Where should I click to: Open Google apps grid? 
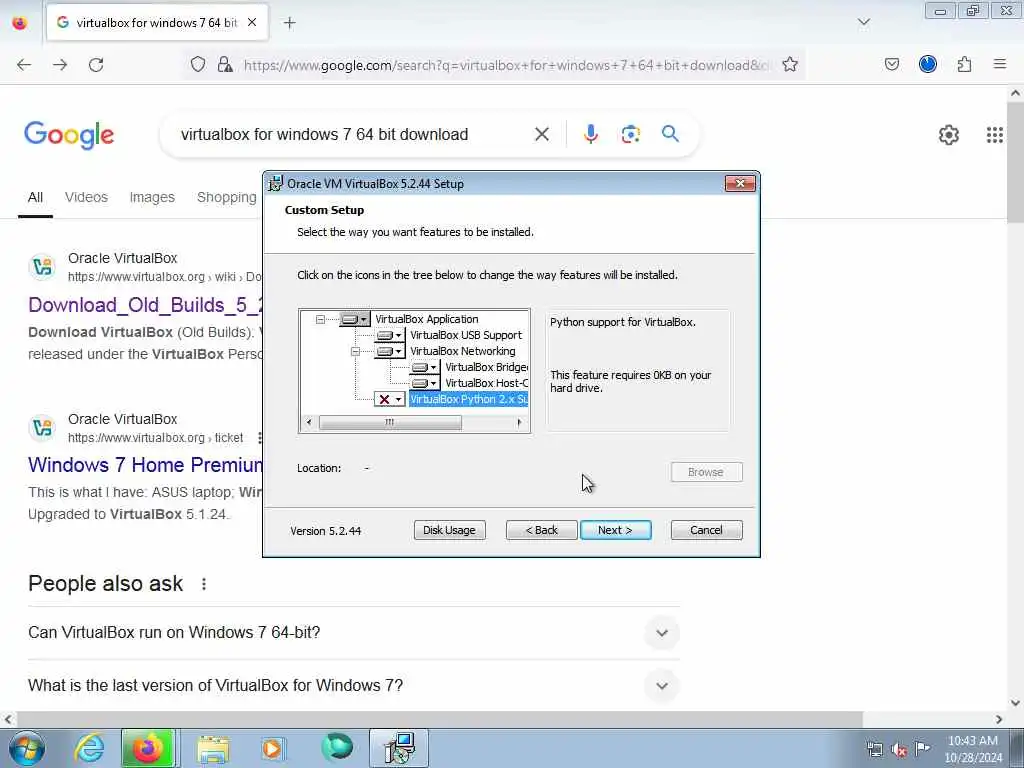click(995, 135)
